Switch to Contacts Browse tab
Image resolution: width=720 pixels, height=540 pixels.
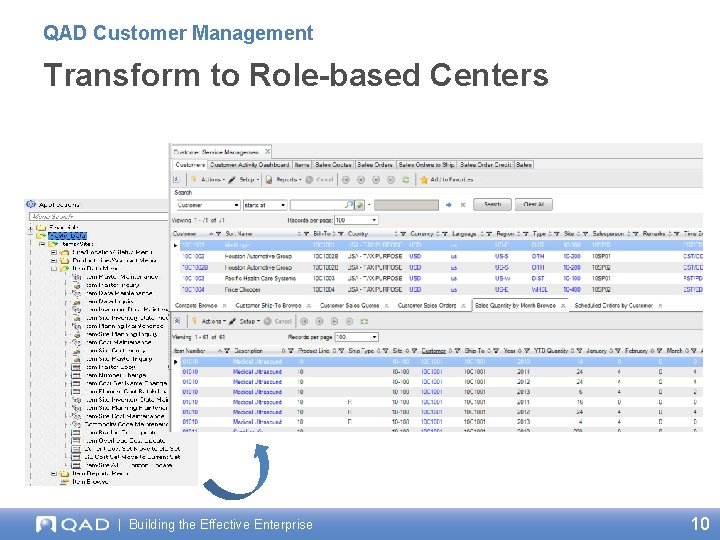[196, 305]
